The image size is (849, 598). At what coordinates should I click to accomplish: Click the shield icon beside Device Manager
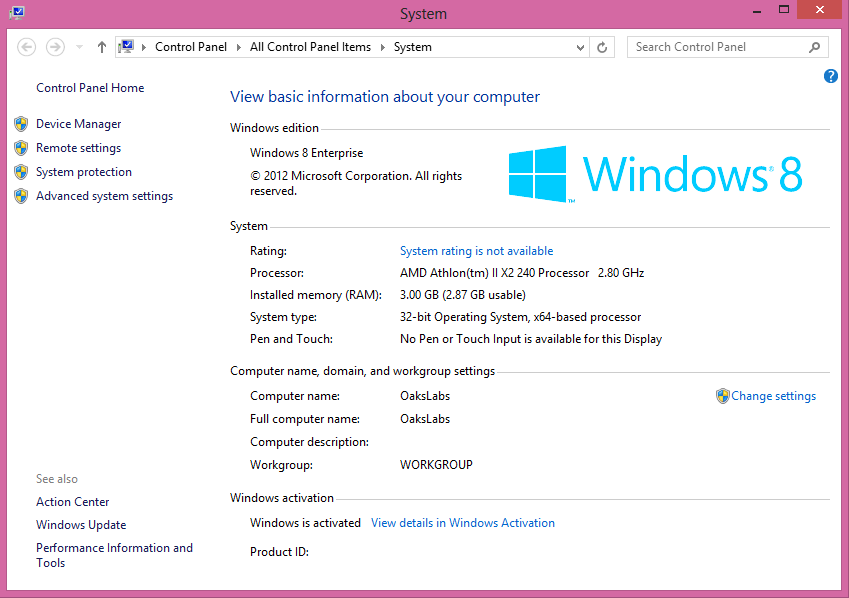[x=21, y=124]
